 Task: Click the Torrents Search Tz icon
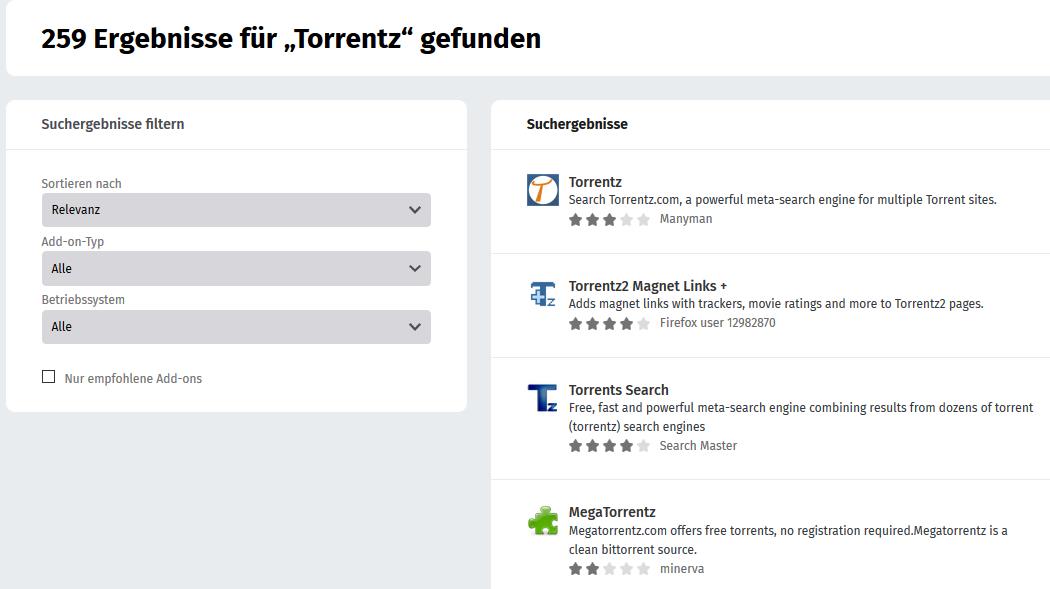pyautogui.click(x=543, y=398)
